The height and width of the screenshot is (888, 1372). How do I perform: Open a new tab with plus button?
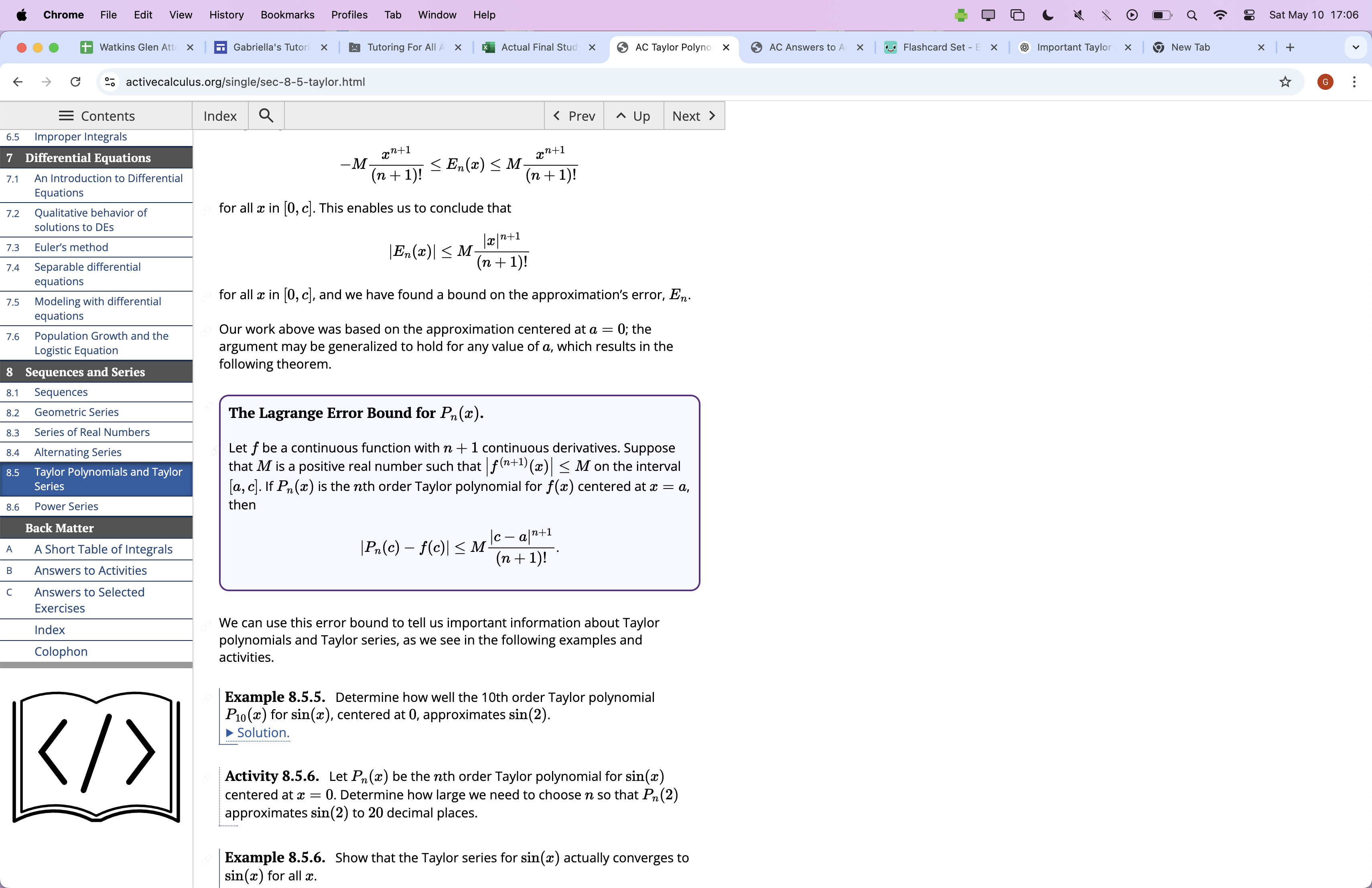(1290, 47)
